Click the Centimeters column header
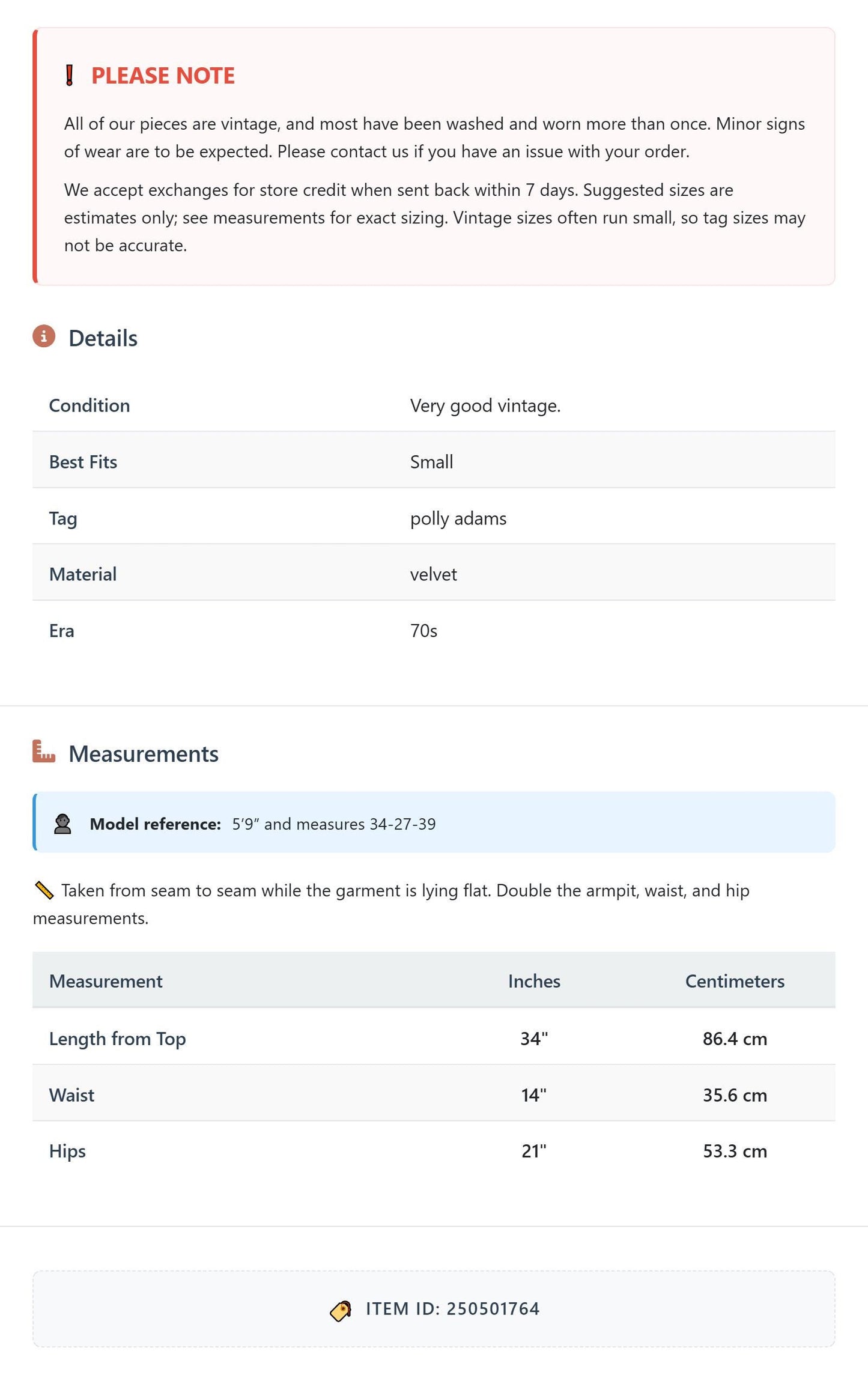The width and height of the screenshot is (868, 1375). [735, 981]
